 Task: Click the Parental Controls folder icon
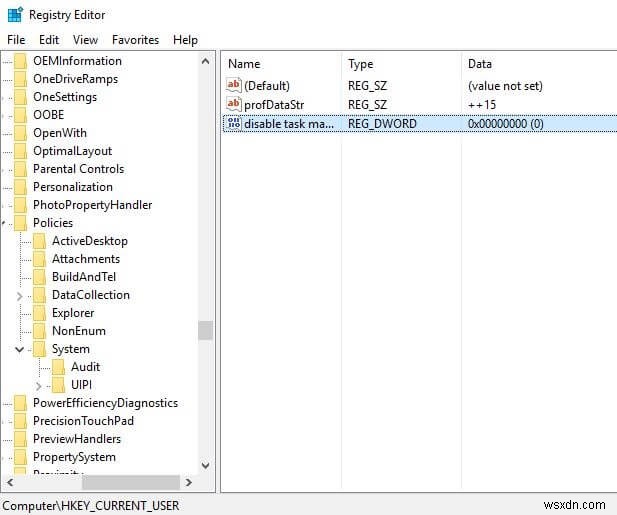click(20, 169)
